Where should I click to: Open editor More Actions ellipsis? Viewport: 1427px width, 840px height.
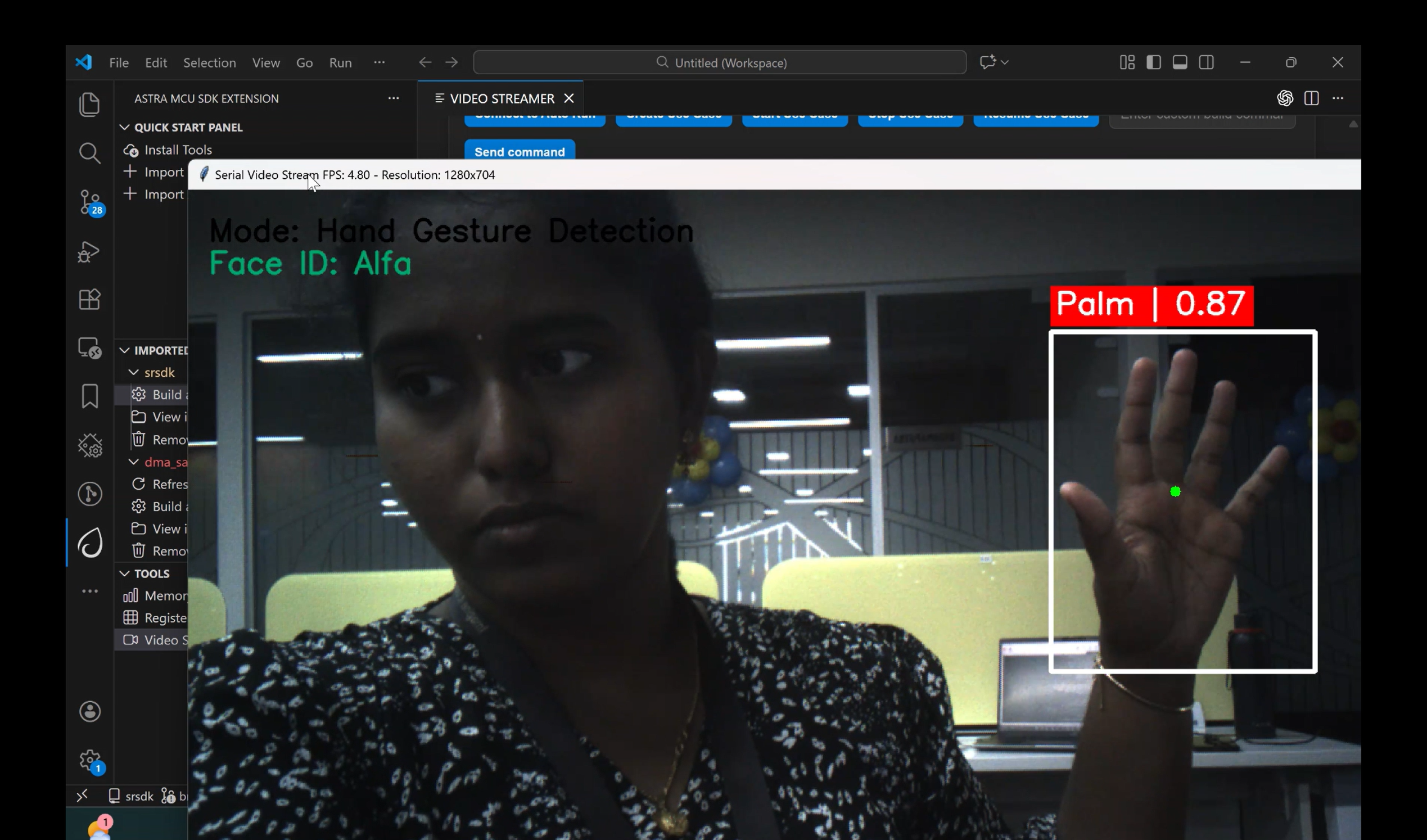(x=1338, y=98)
